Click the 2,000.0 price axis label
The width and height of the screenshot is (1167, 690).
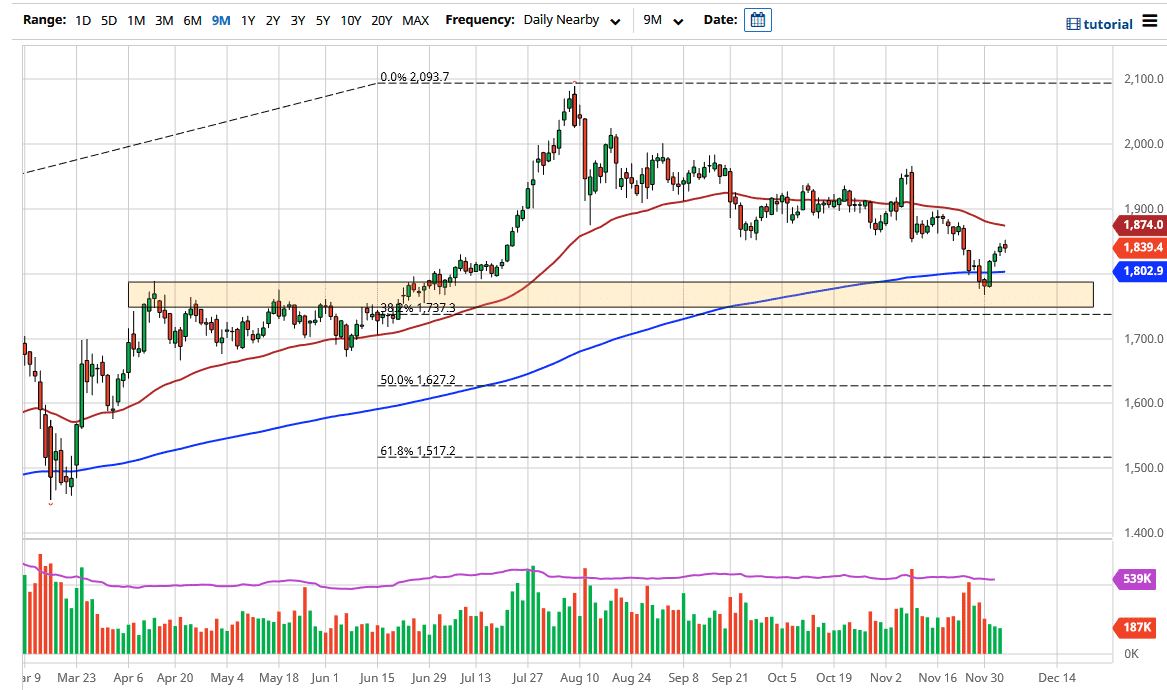coord(1143,144)
